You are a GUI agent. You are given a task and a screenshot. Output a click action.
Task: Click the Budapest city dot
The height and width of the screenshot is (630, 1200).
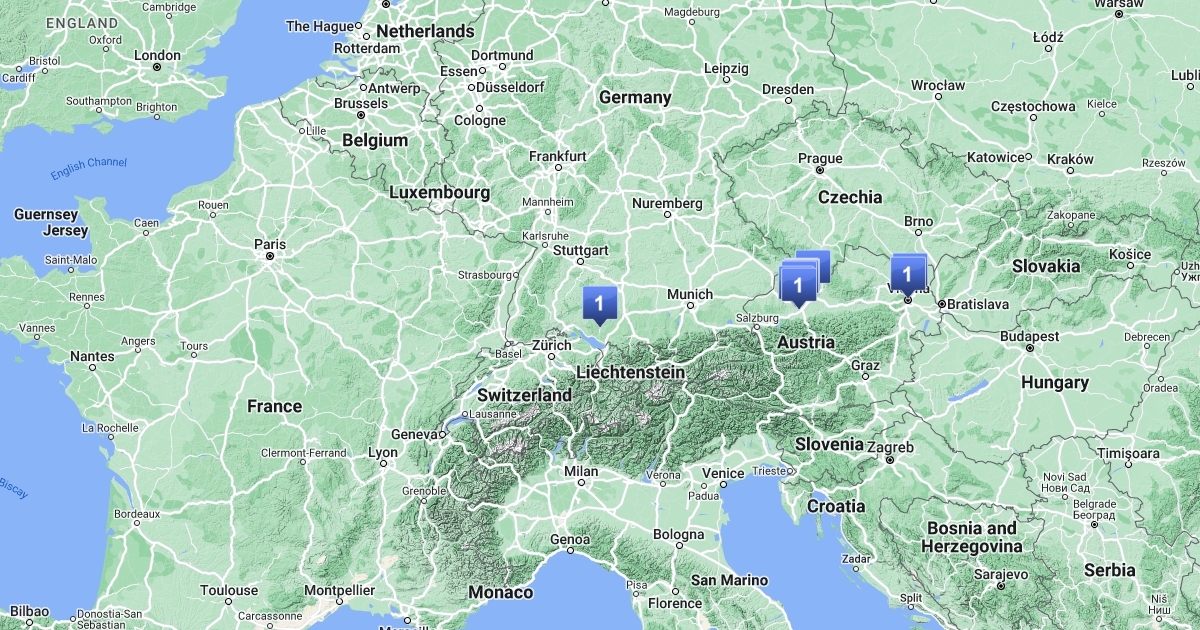pos(1029,349)
